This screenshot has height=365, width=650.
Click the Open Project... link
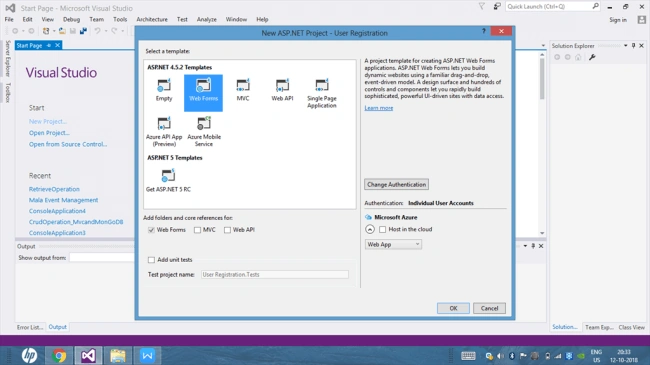tap(49, 133)
